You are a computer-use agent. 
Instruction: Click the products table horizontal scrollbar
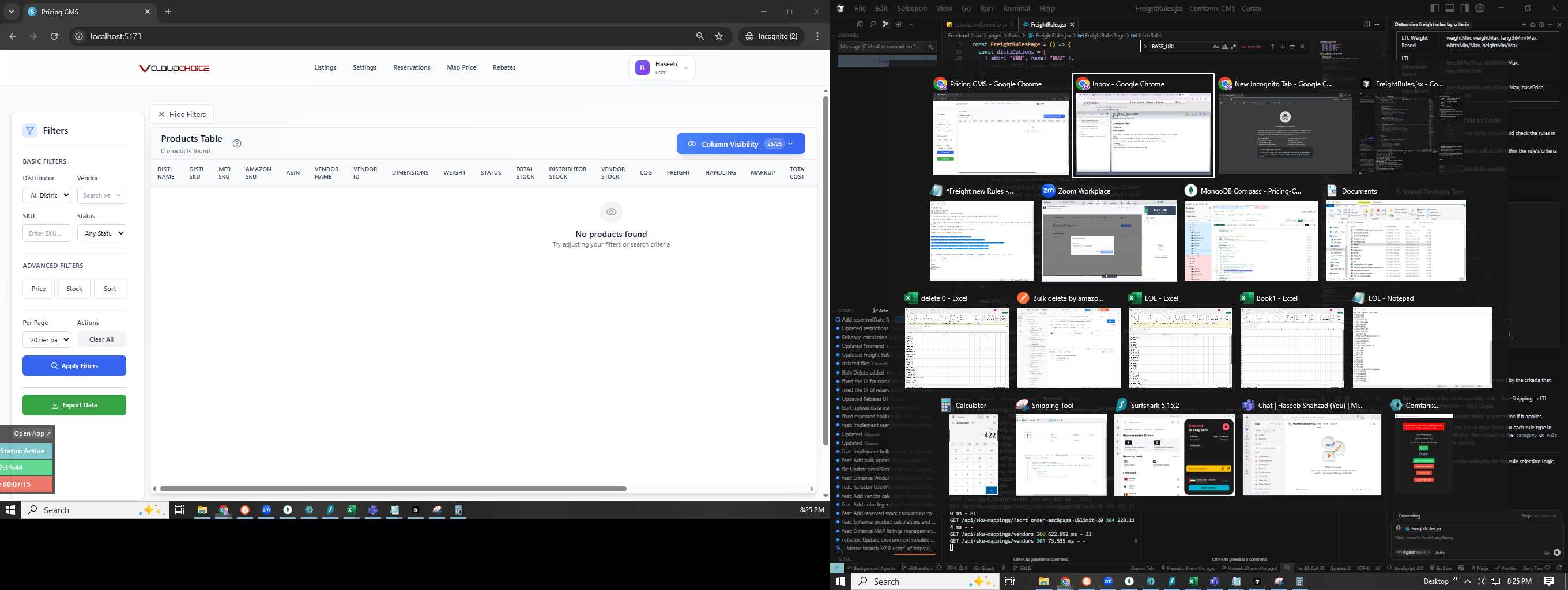click(393, 489)
